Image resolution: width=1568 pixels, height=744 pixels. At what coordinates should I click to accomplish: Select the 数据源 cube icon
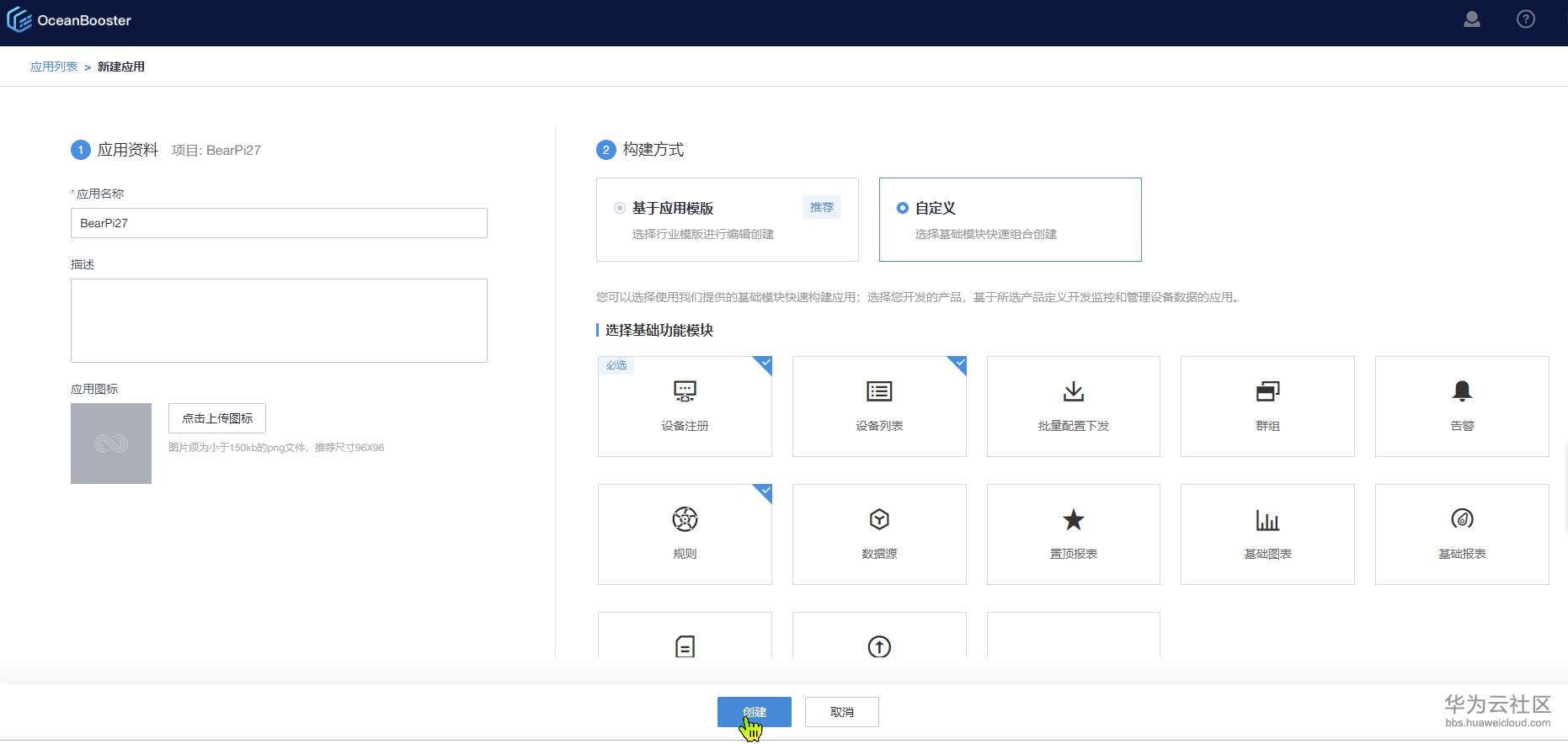click(x=879, y=519)
